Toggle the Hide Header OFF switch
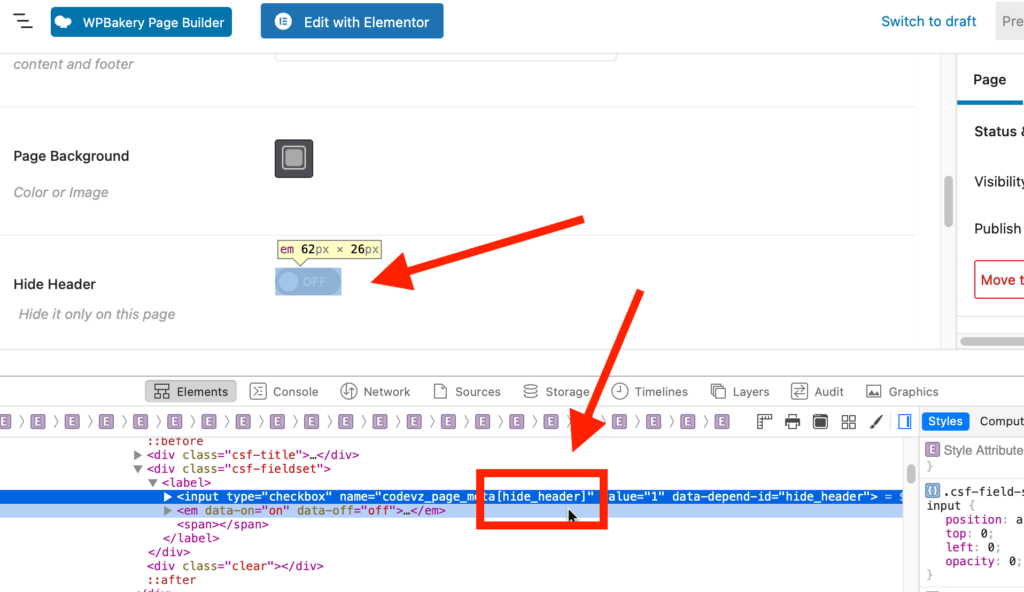The image size is (1024, 592). click(x=307, y=281)
